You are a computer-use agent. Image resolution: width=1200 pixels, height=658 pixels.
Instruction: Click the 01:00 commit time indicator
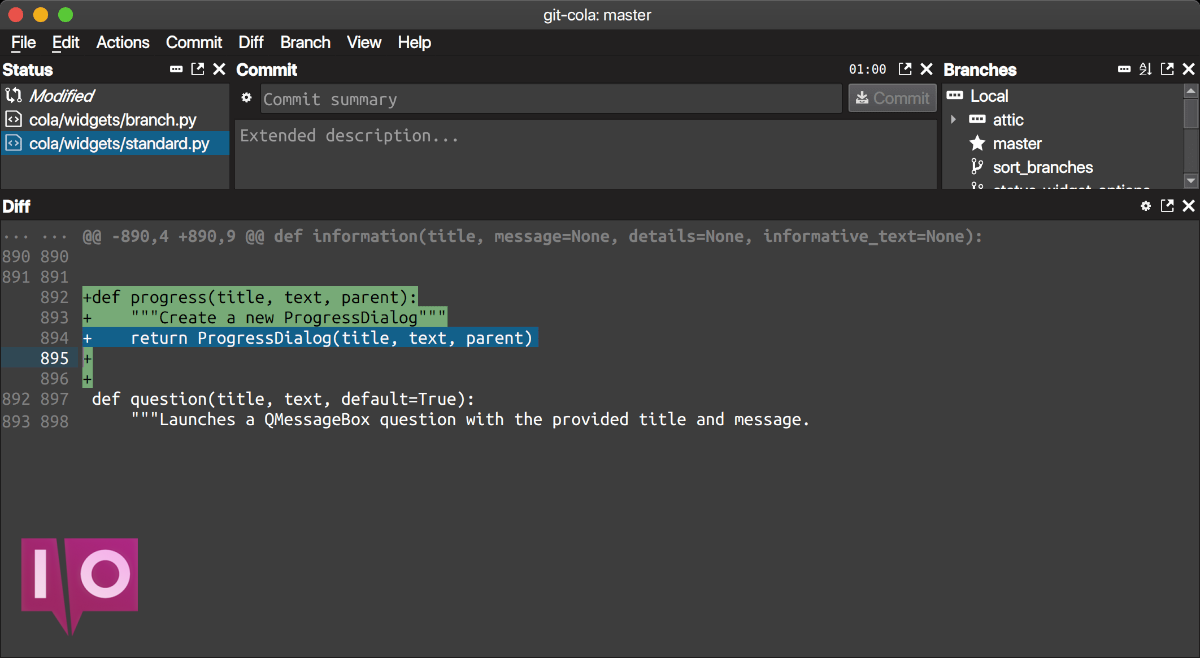pyautogui.click(x=867, y=69)
